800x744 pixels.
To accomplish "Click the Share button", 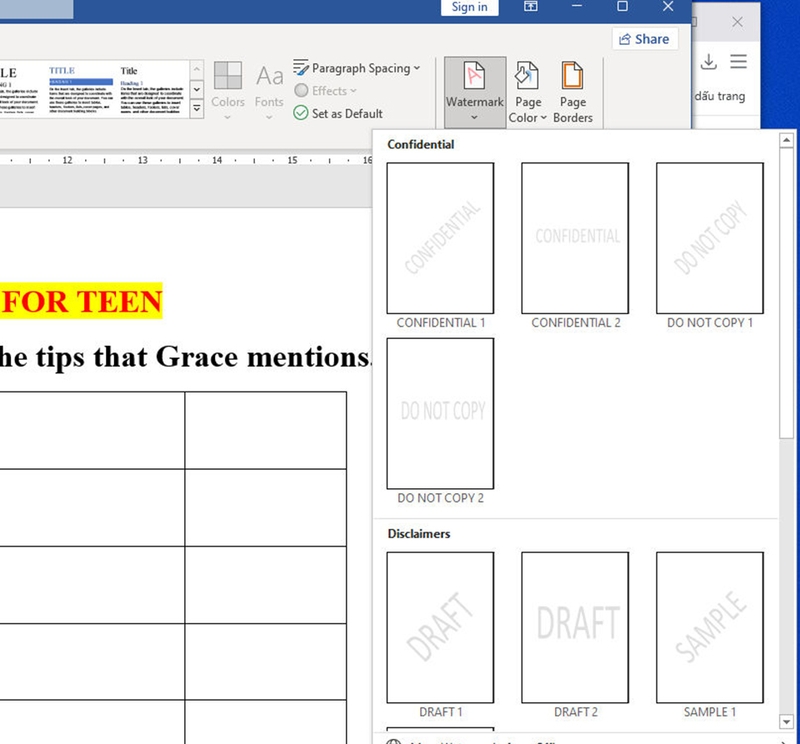I will [645, 39].
